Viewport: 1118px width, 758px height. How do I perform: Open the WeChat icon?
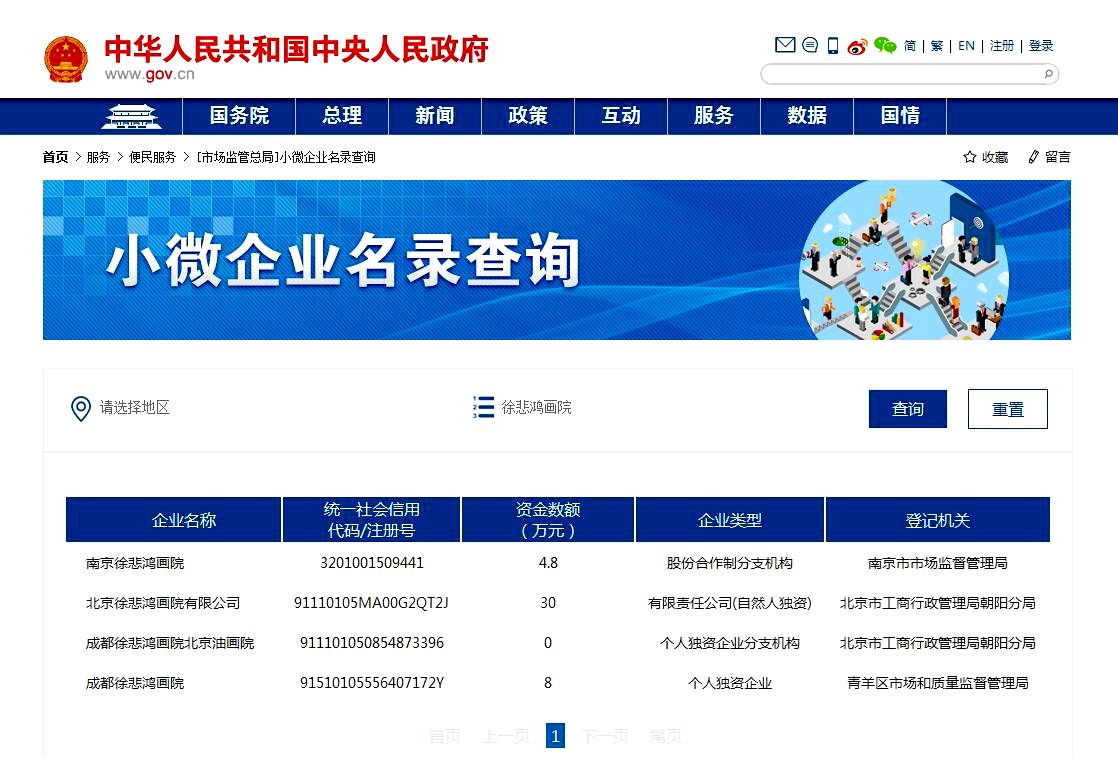(x=885, y=46)
